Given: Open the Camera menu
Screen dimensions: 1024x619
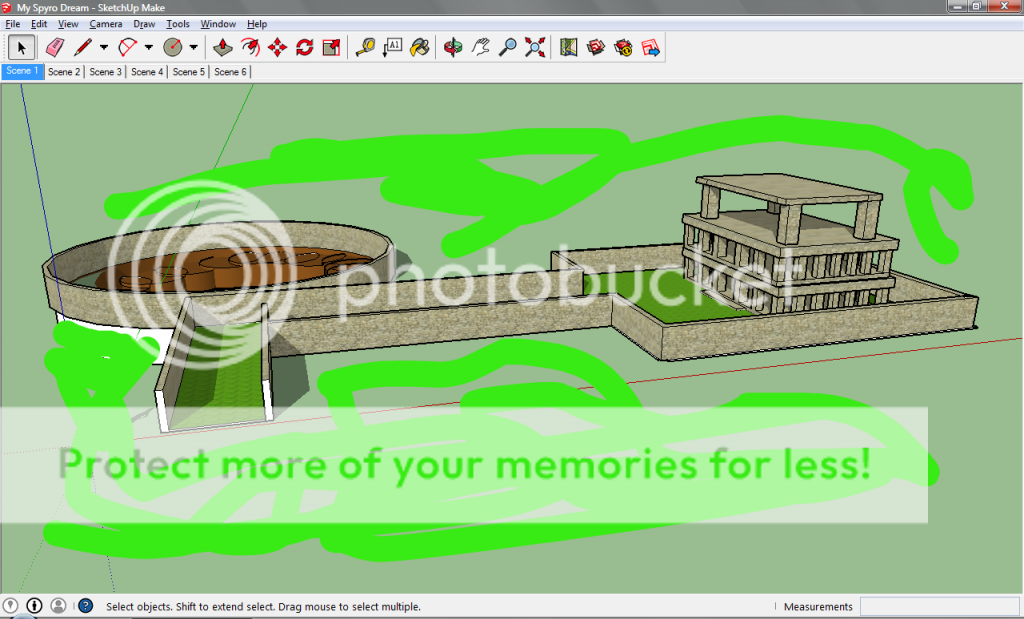Looking at the screenshot, I should 106,24.
